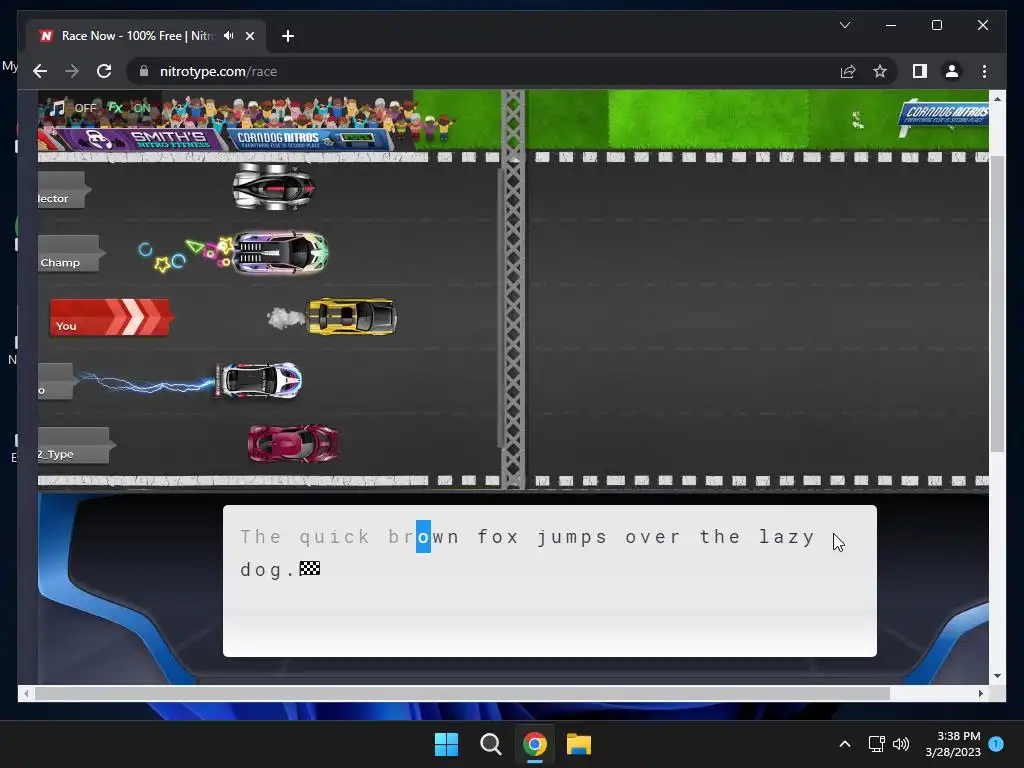Go forward in browser history

pyautogui.click(x=72, y=71)
